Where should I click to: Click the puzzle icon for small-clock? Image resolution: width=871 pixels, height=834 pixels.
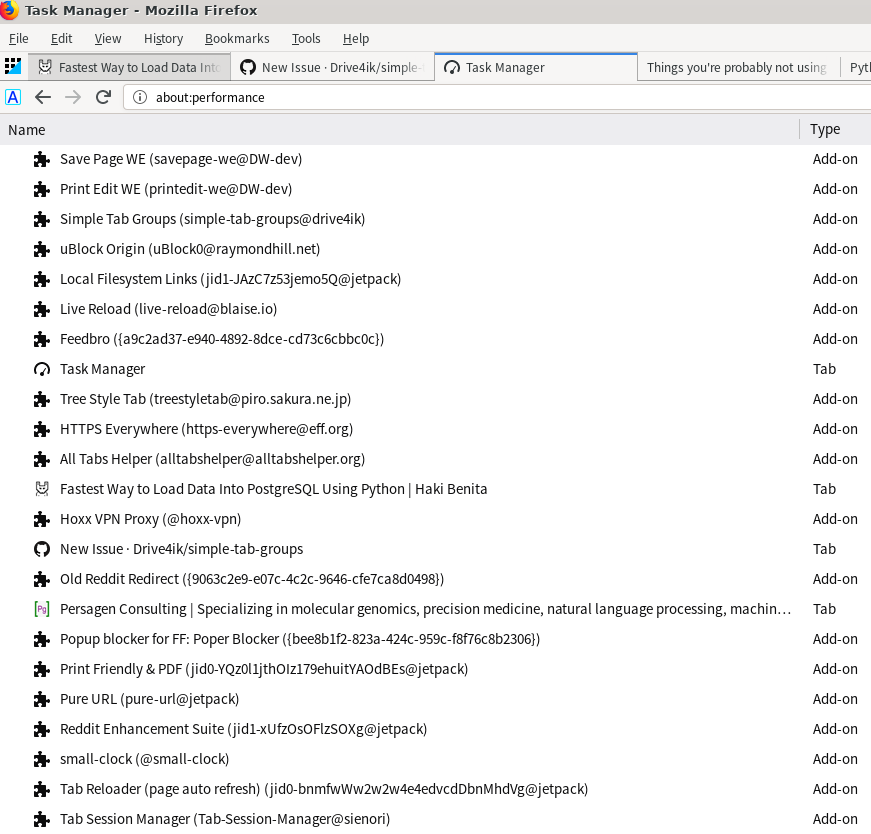pyautogui.click(x=42, y=760)
